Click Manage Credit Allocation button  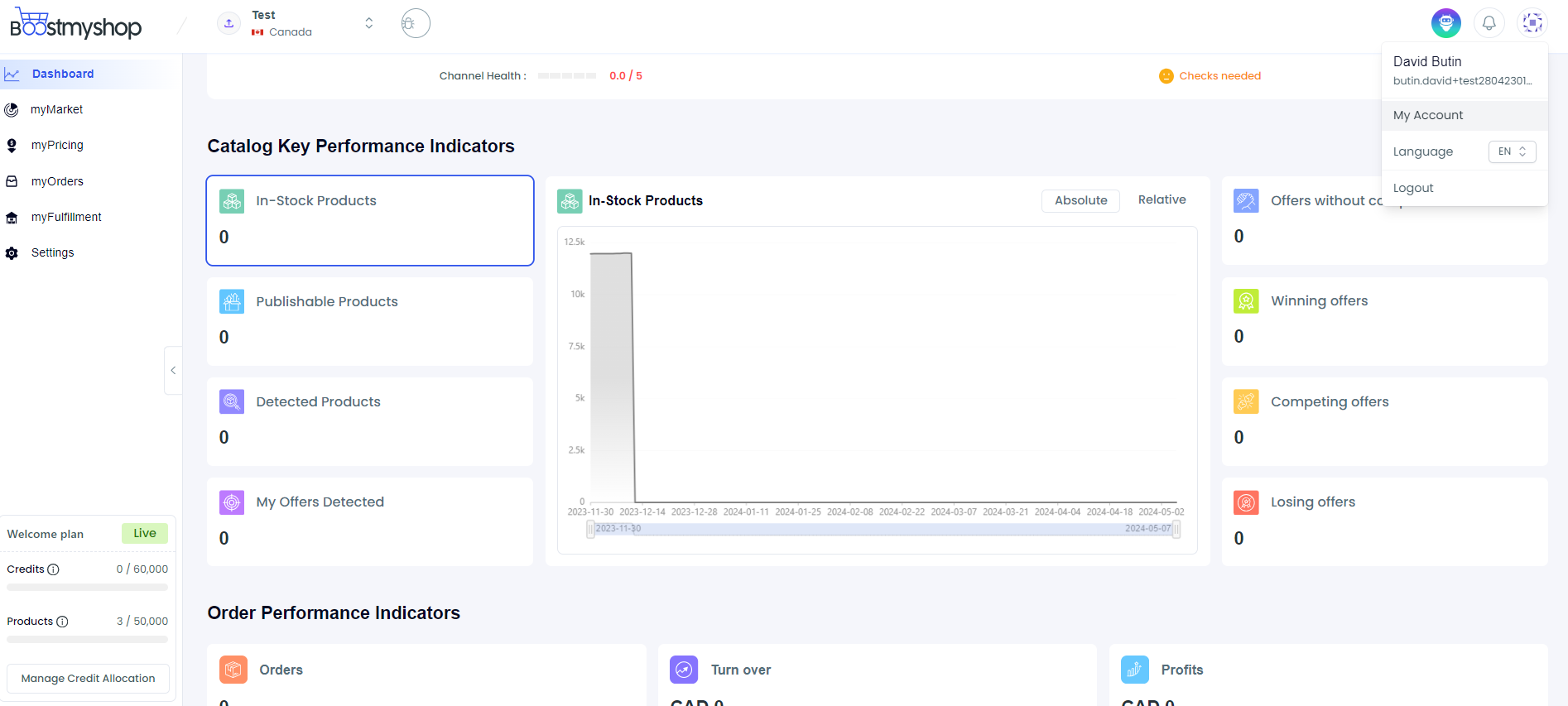pyautogui.click(x=88, y=678)
